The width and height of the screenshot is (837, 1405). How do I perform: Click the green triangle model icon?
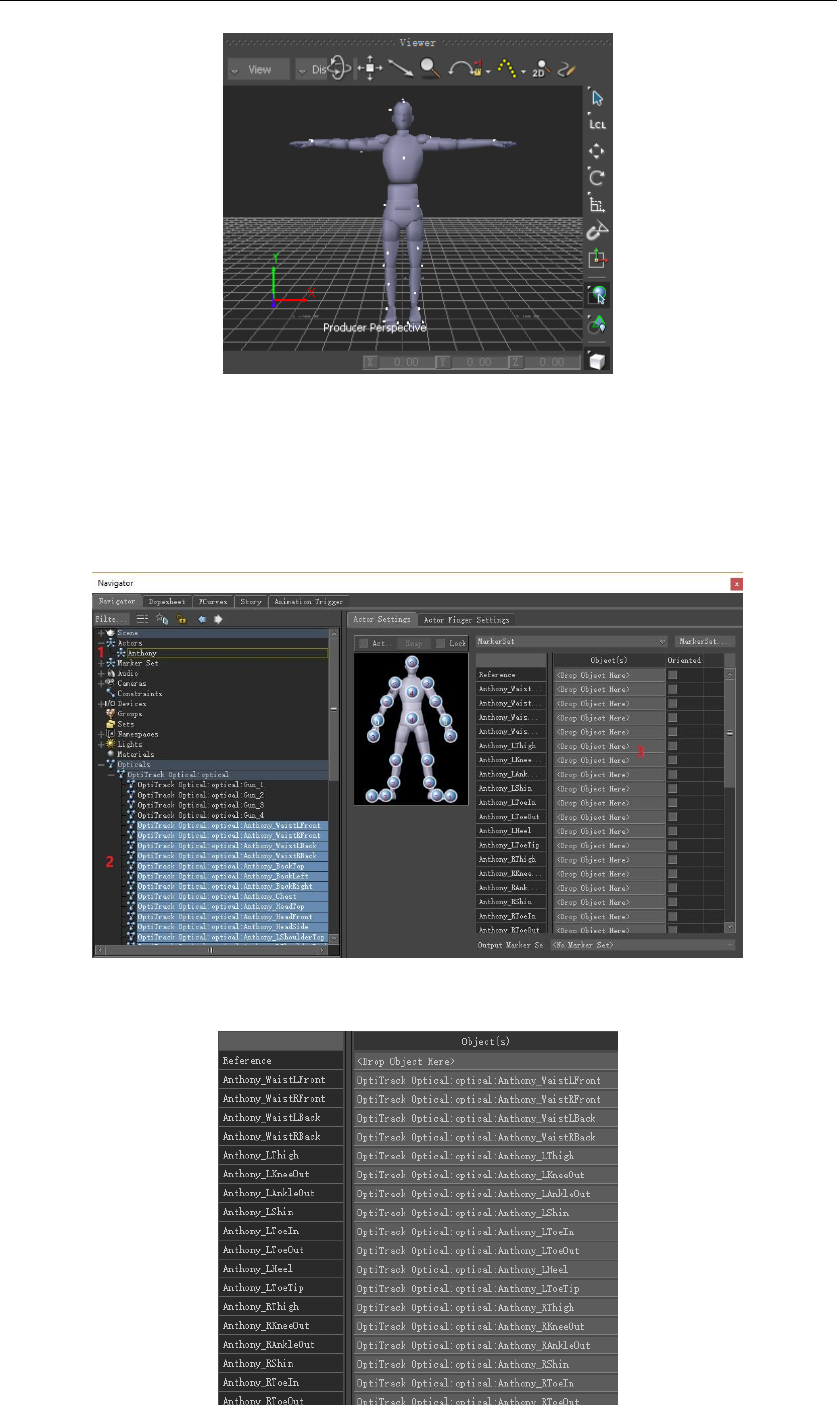[x=597, y=323]
